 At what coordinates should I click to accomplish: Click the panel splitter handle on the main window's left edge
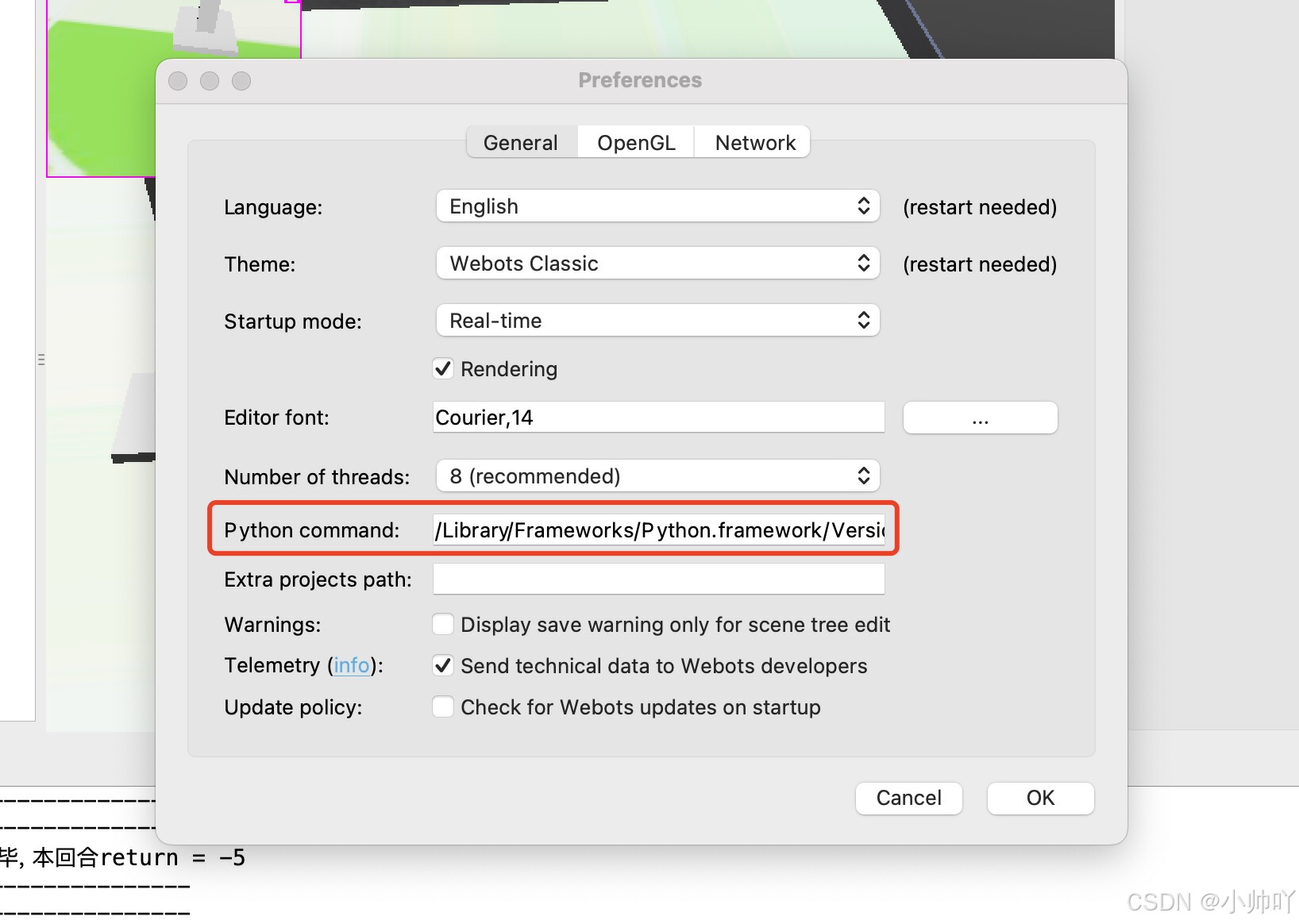(x=40, y=360)
